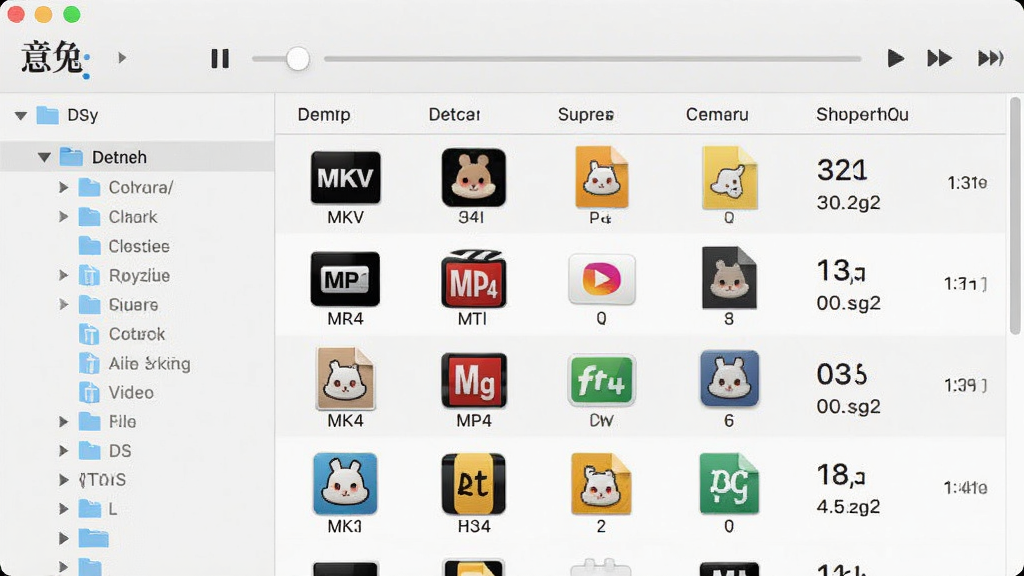The image size is (1024, 576).
Task: Click the ShoperhOu column header
Action: (862, 115)
